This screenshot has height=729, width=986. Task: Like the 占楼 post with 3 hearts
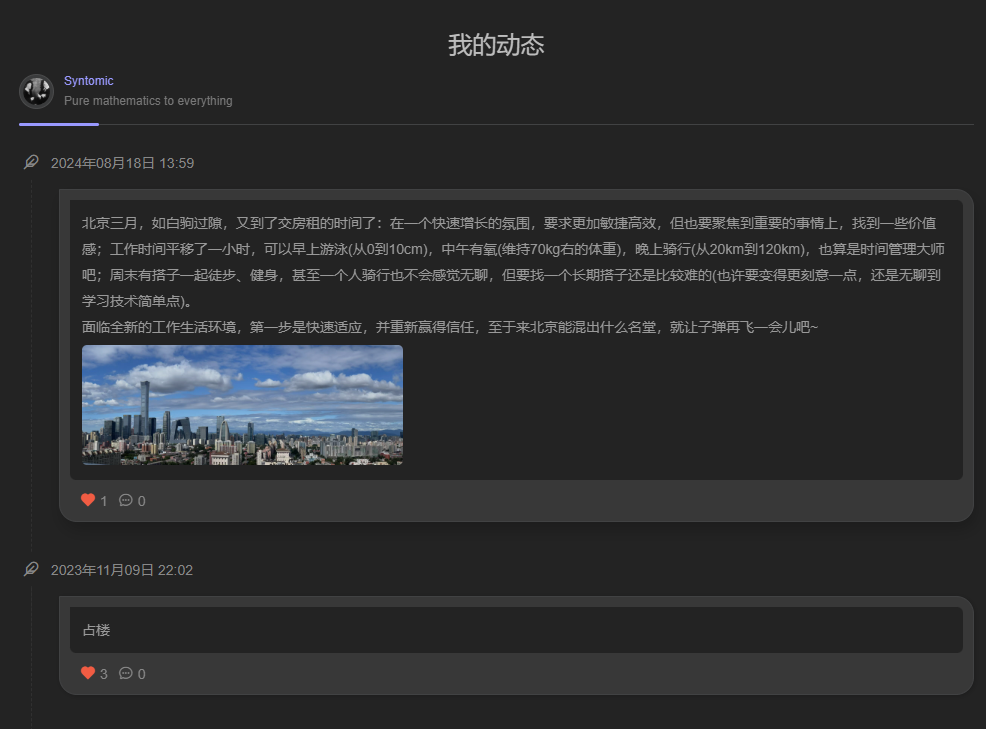point(88,673)
